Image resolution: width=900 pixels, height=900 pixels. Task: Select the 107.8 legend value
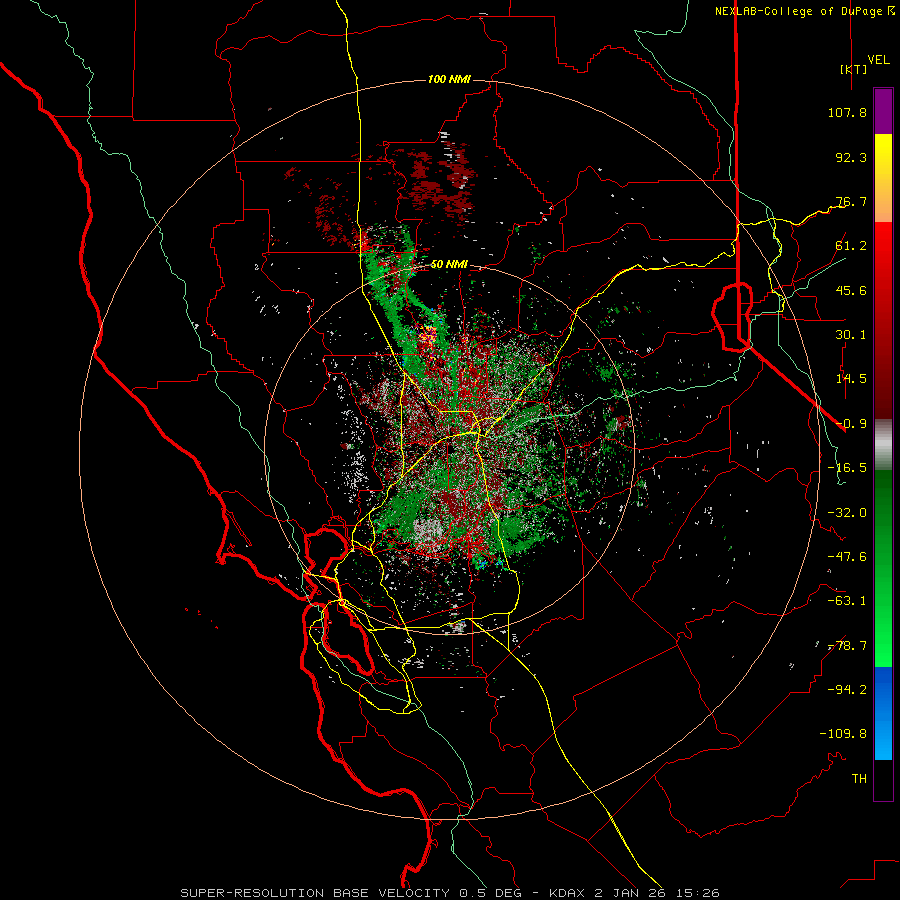click(x=847, y=112)
